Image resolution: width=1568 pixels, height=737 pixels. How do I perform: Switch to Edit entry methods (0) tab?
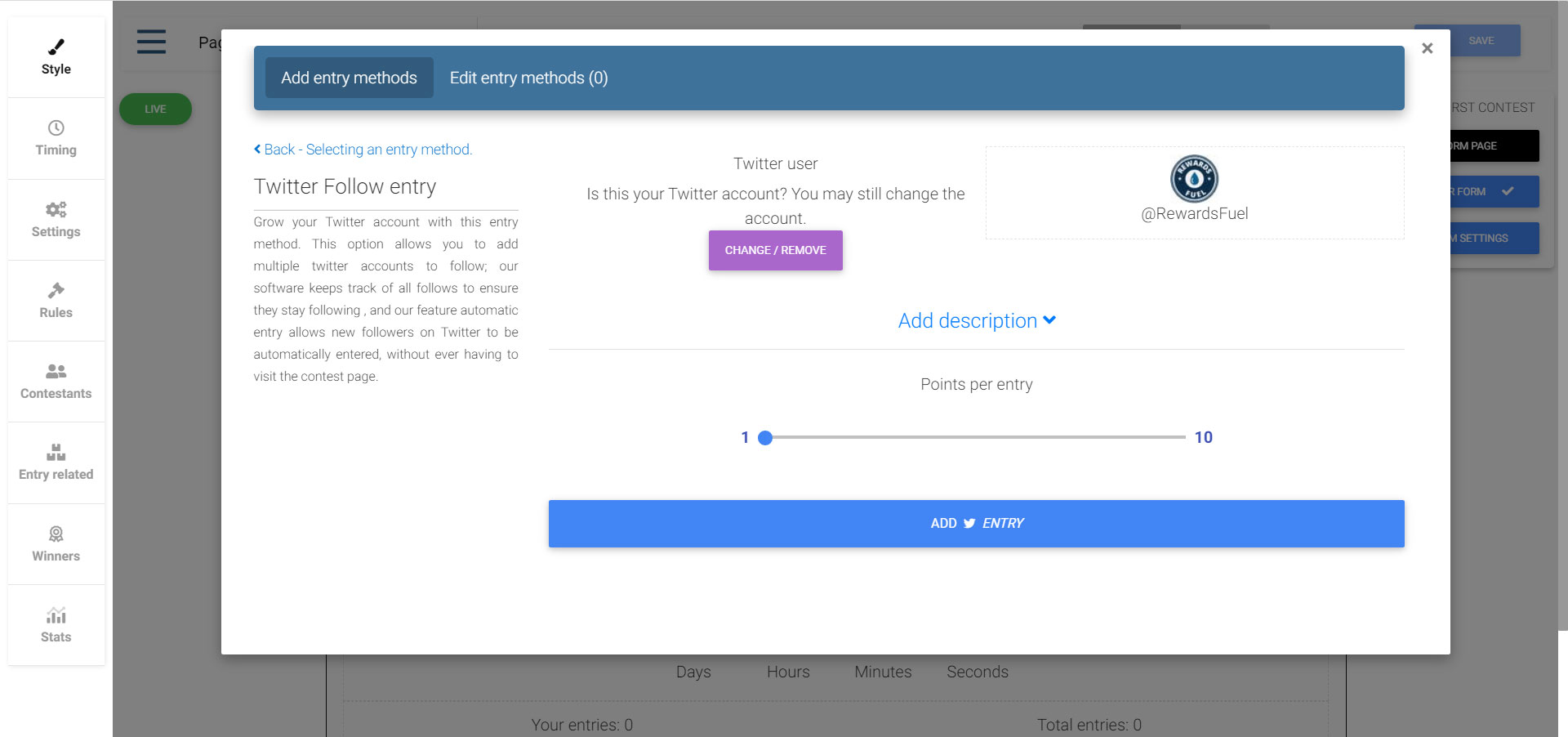(528, 78)
